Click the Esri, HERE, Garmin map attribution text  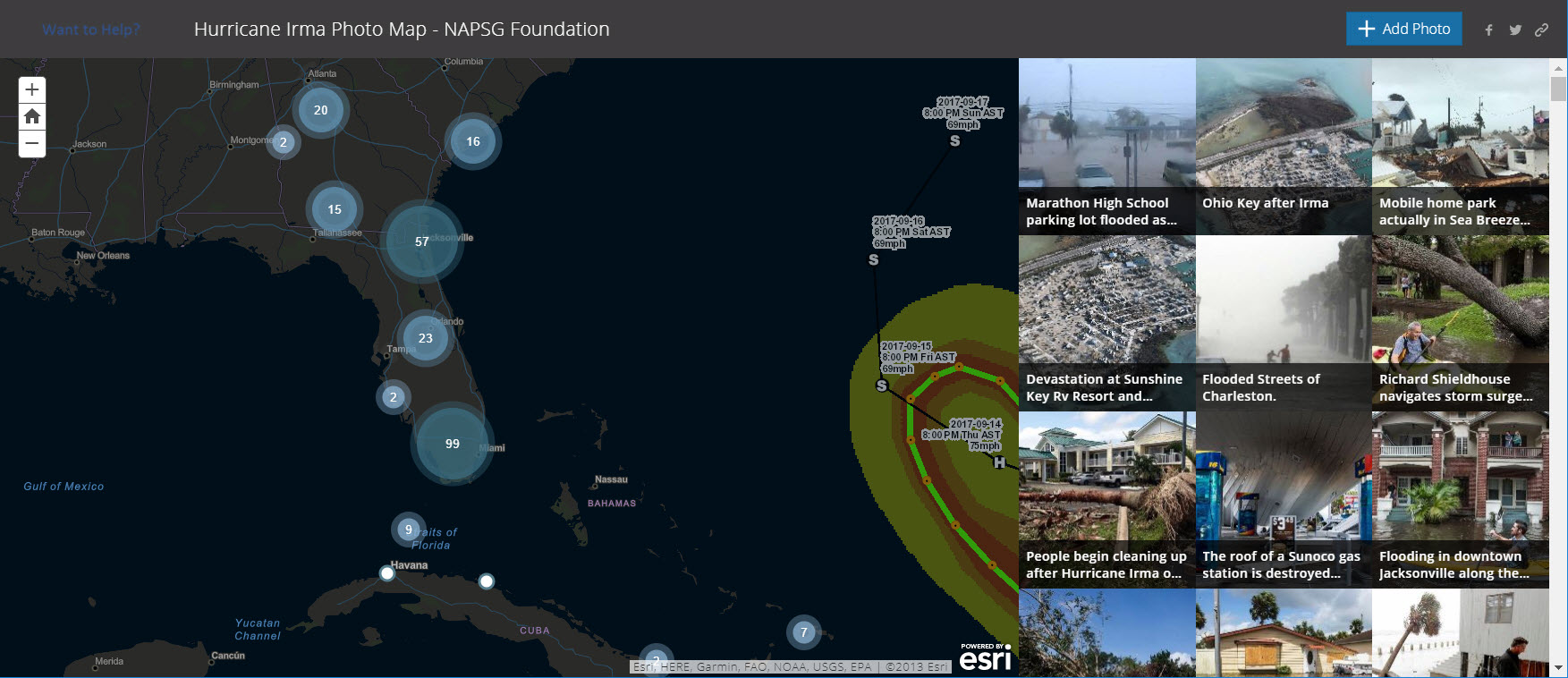tap(790, 666)
